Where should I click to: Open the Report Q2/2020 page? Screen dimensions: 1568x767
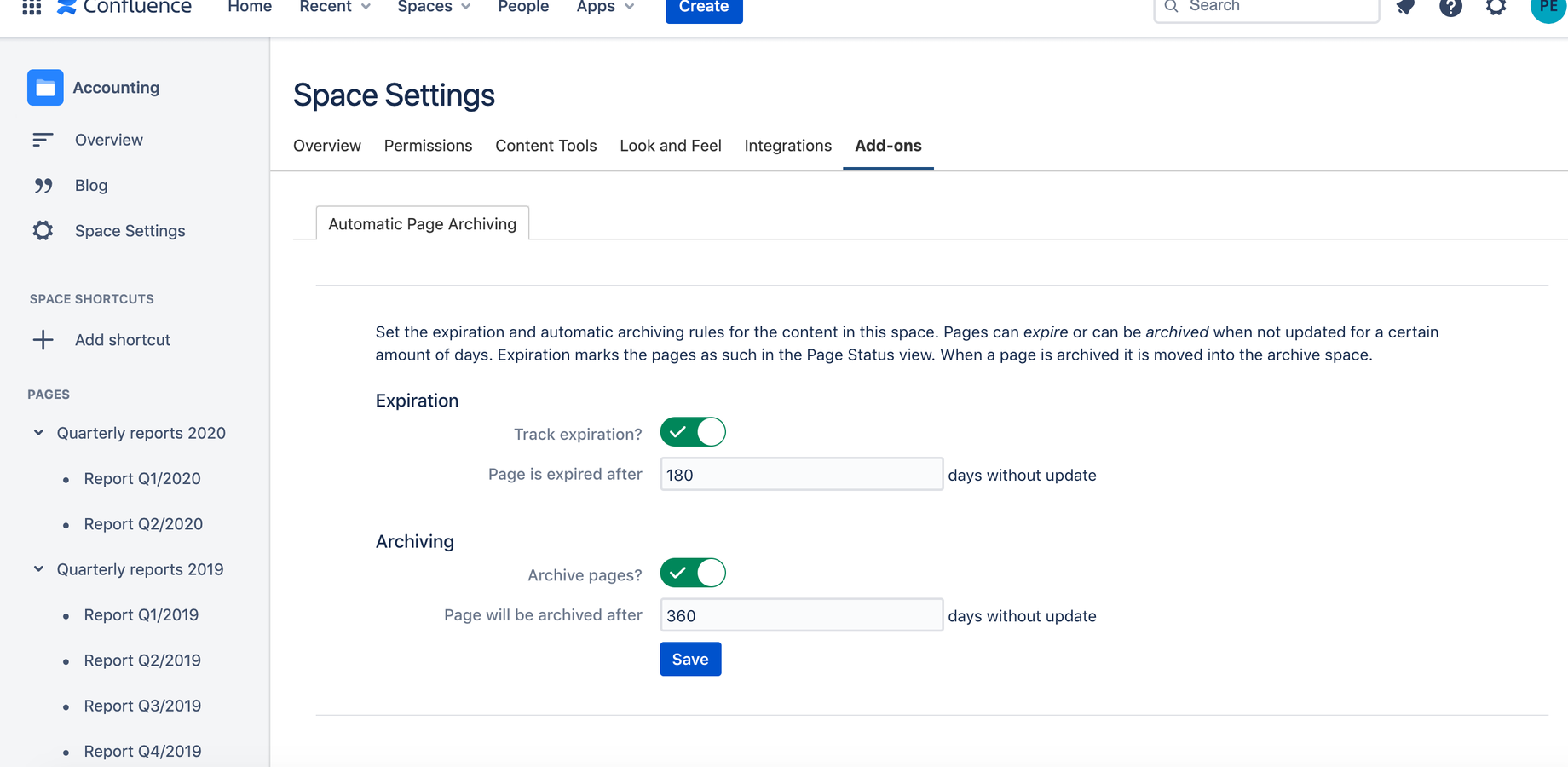(143, 523)
